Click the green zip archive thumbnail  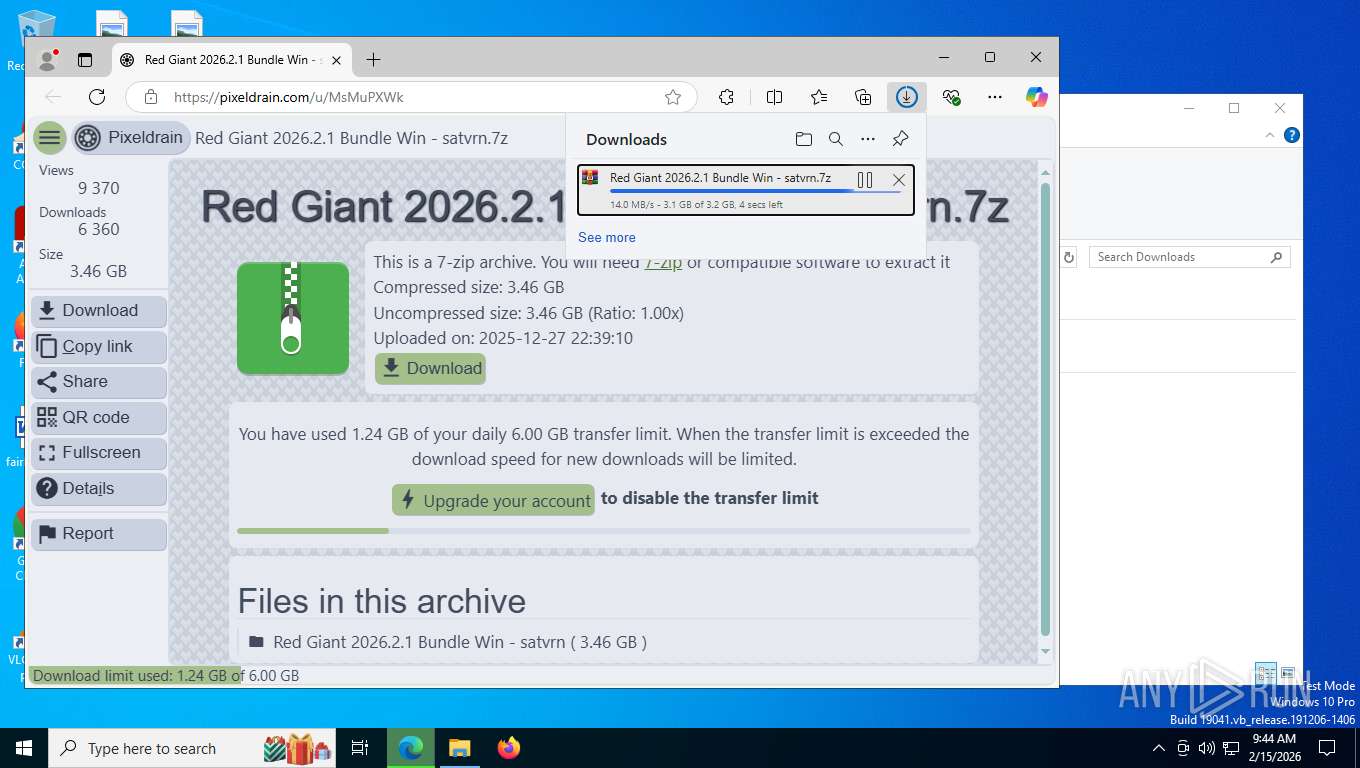tap(293, 318)
